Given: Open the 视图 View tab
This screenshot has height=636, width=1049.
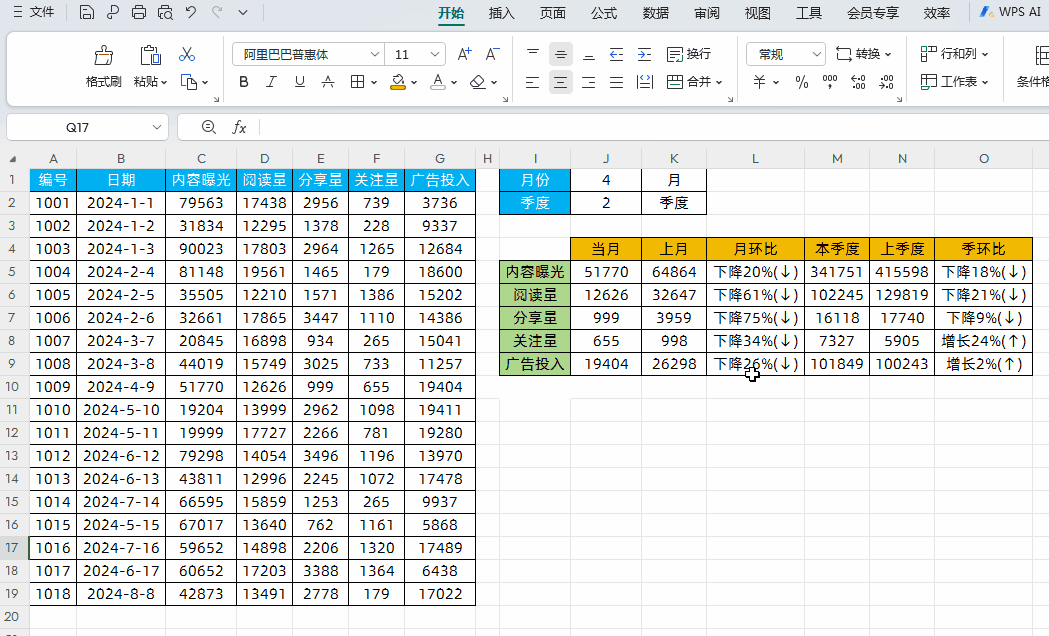Looking at the screenshot, I should coord(758,13).
